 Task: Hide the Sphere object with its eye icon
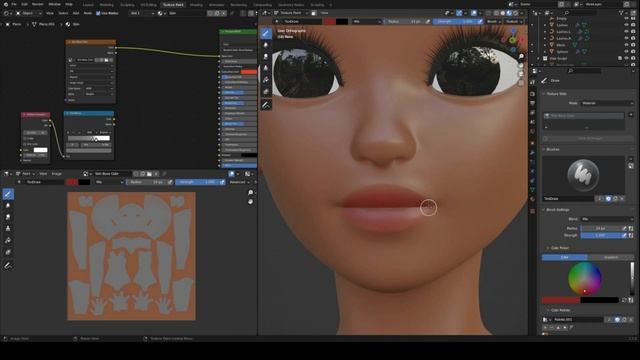[627, 51]
